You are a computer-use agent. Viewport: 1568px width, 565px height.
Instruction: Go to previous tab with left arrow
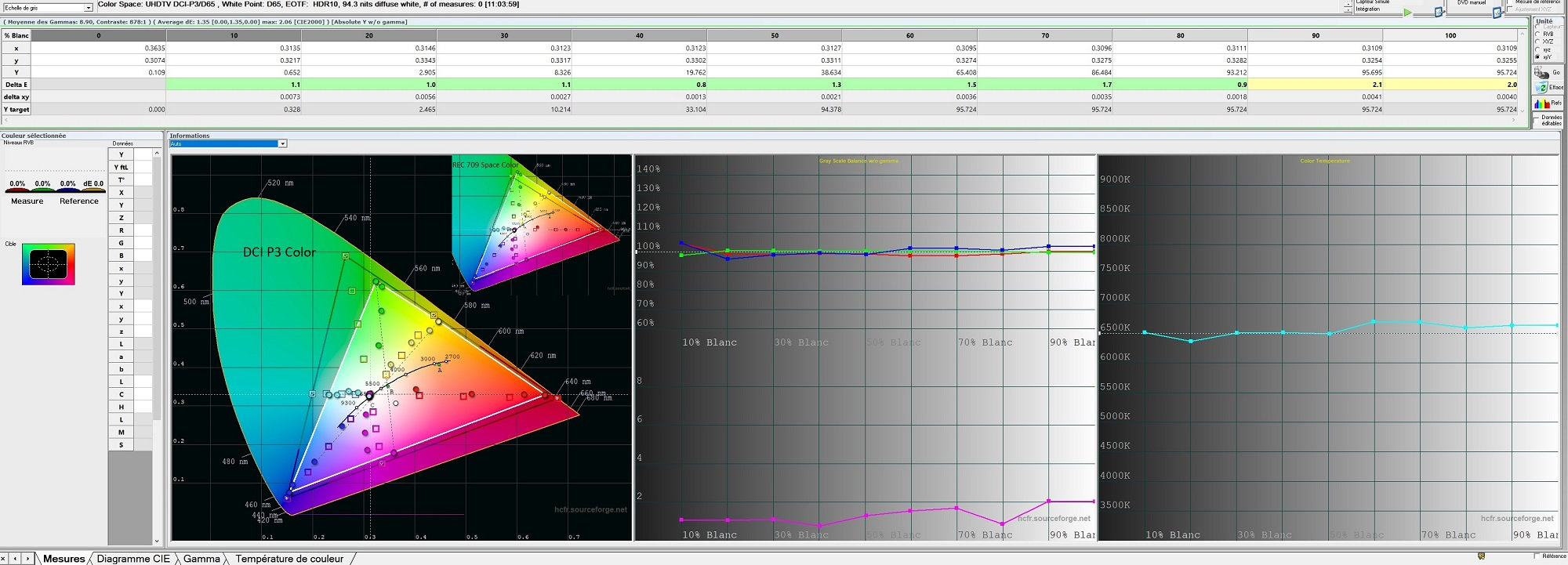tap(15, 559)
